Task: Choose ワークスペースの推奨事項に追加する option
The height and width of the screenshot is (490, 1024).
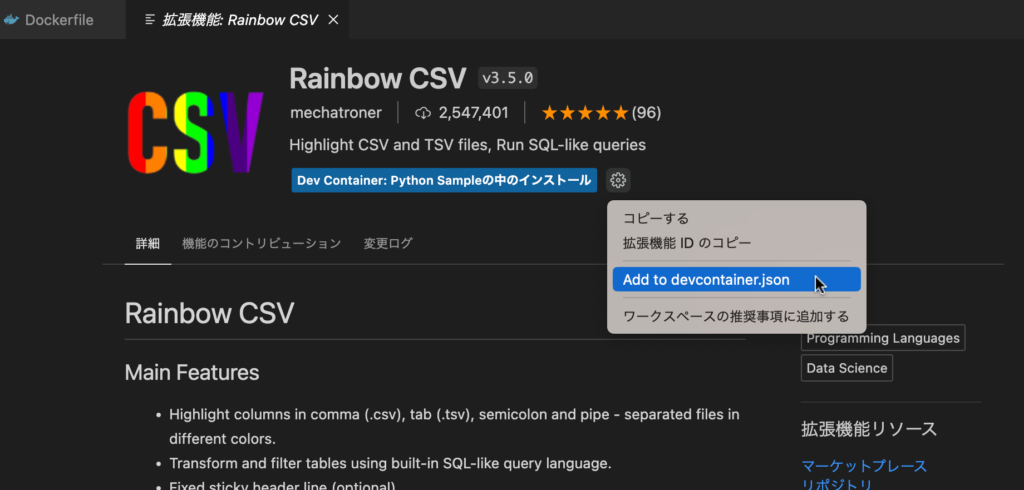Action: point(736,316)
